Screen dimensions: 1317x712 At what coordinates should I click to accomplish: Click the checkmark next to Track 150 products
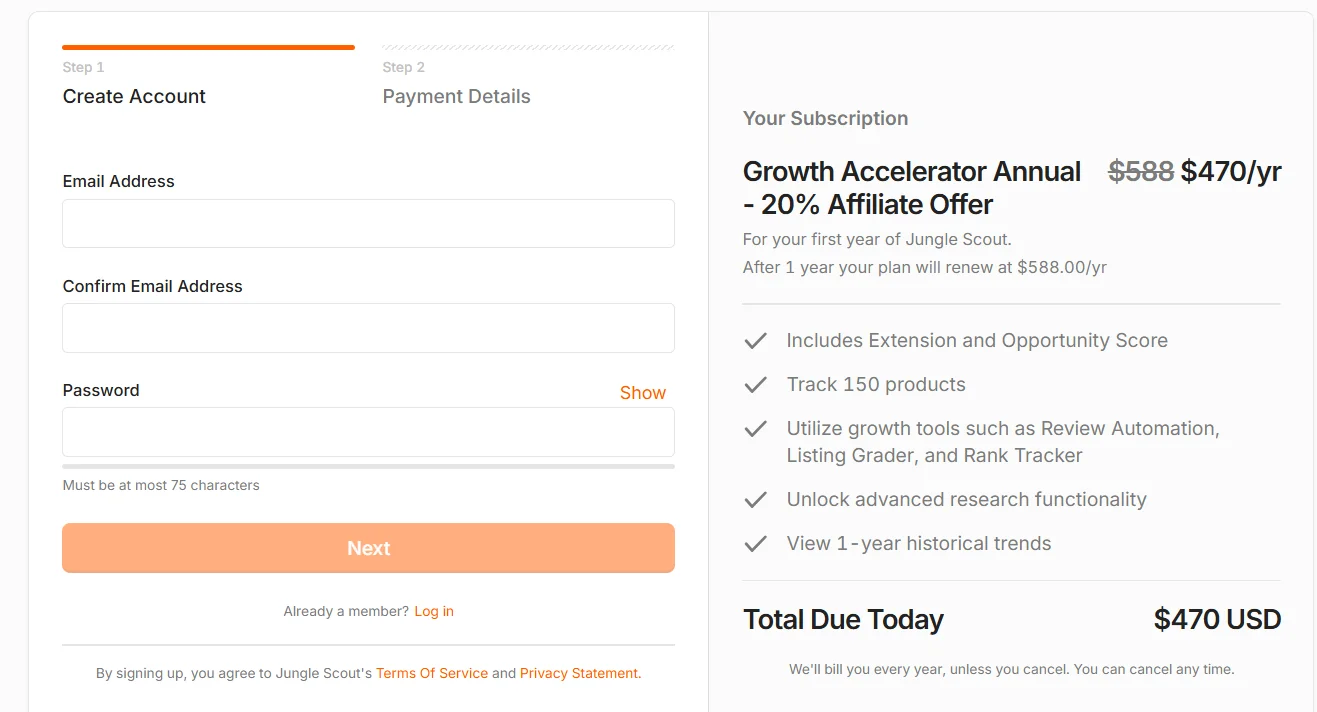pyautogui.click(x=755, y=385)
